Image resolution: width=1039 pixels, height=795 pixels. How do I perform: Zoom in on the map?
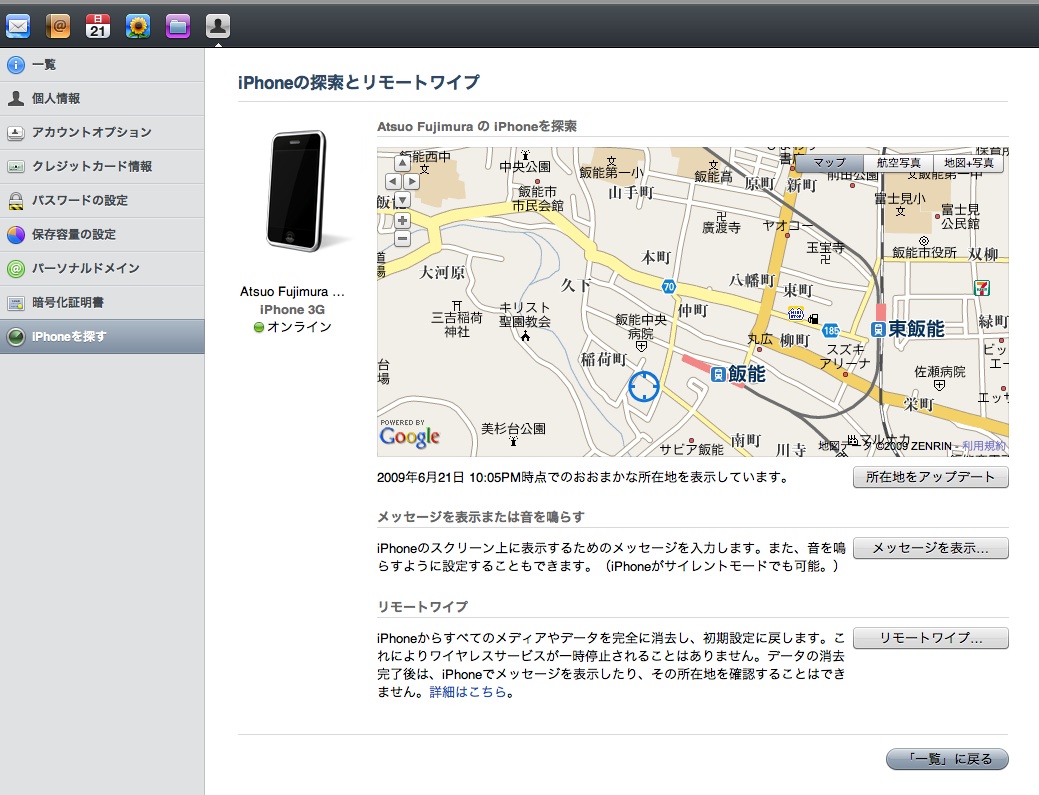[402, 221]
